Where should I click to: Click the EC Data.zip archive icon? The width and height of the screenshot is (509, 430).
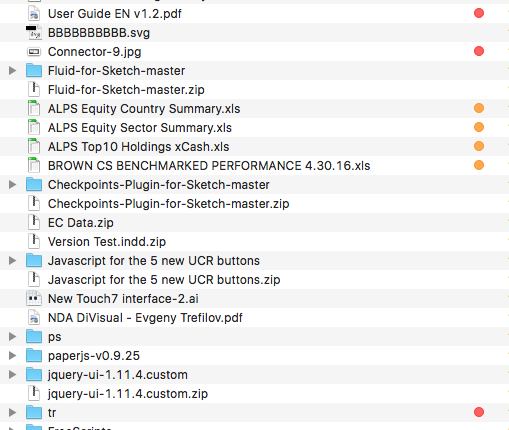pyautogui.click(x=34, y=223)
